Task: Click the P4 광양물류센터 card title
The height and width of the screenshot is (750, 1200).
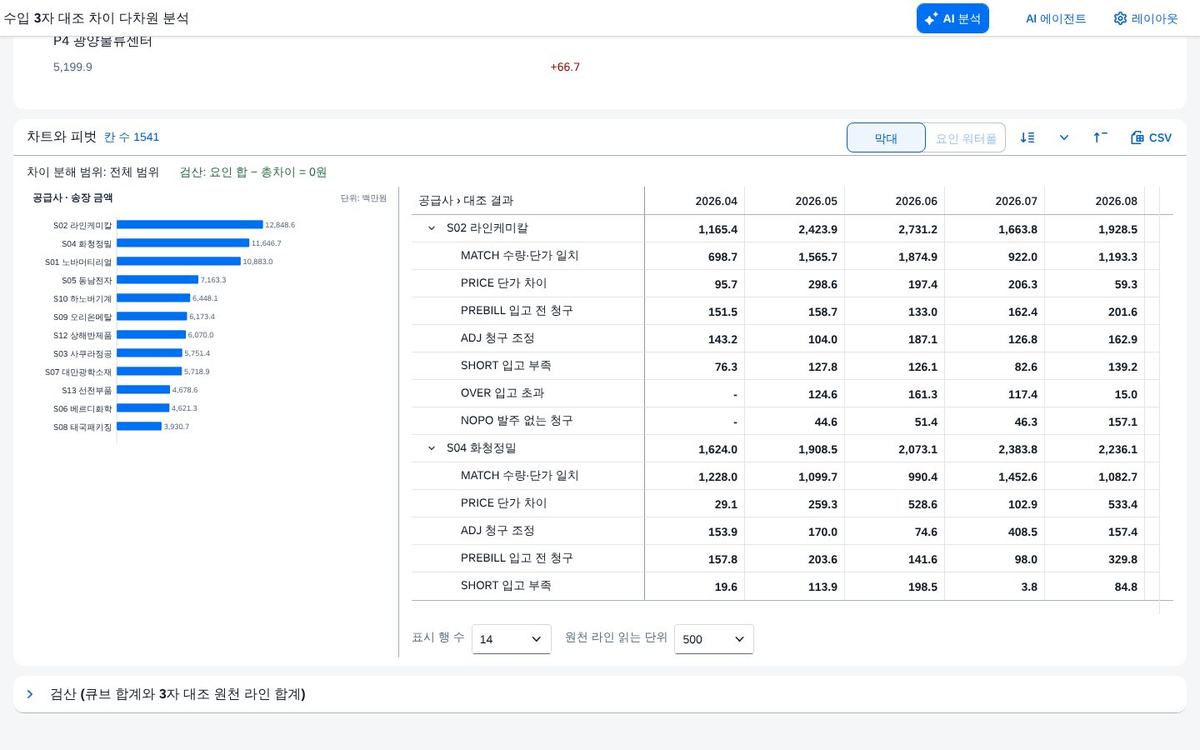Action: click(103, 41)
